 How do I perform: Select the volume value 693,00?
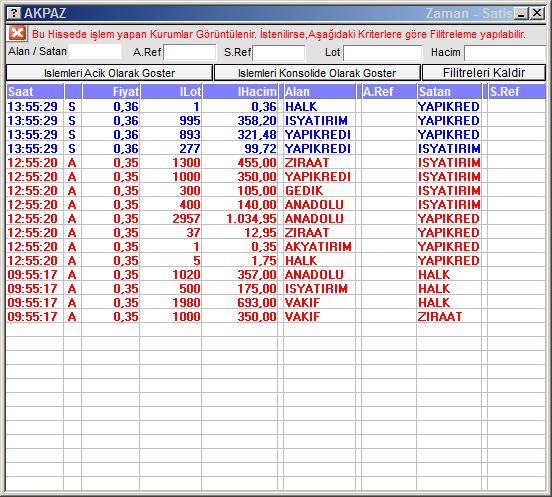tap(257, 303)
